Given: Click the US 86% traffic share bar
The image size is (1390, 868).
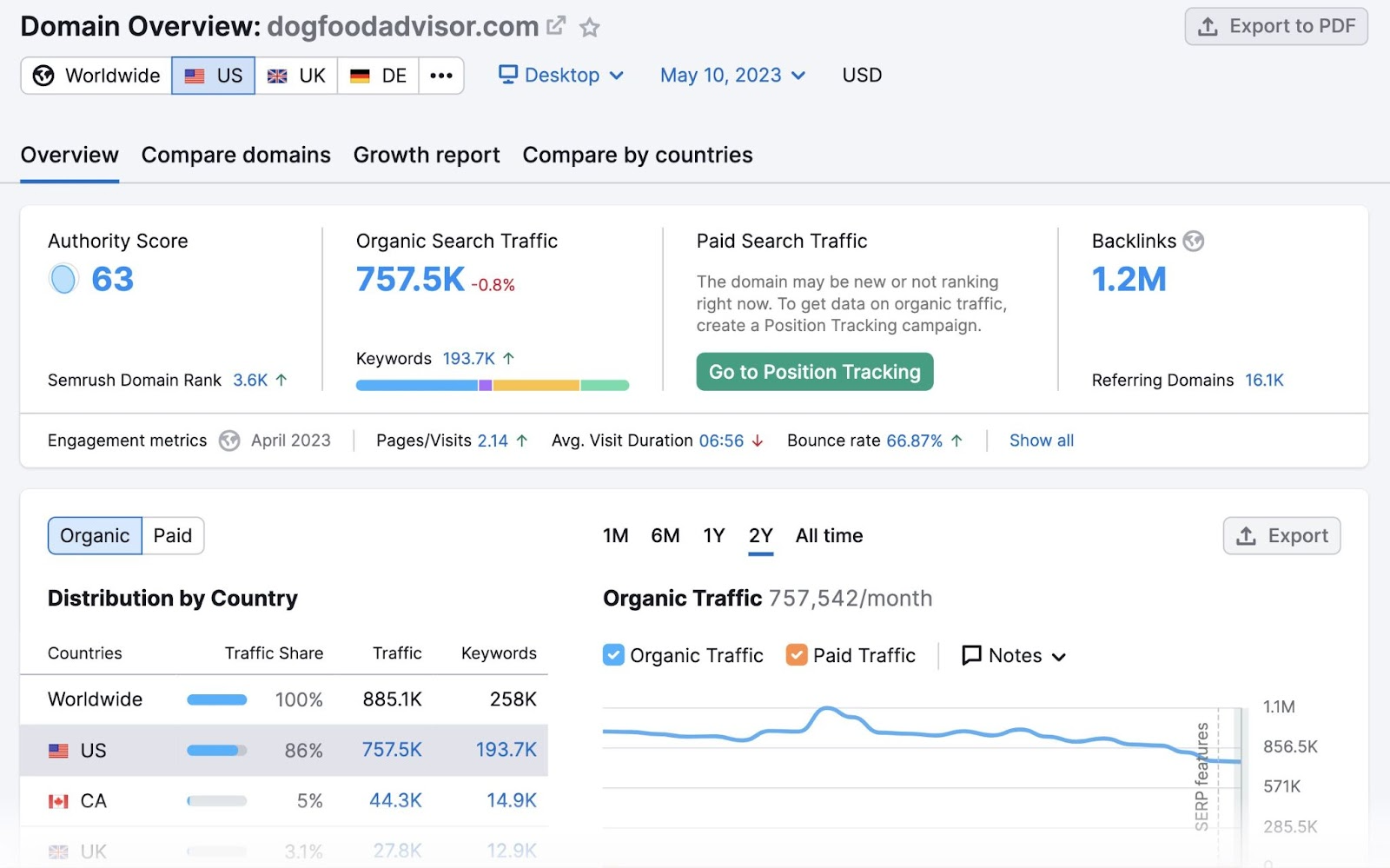Looking at the screenshot, I should [217, 751].
